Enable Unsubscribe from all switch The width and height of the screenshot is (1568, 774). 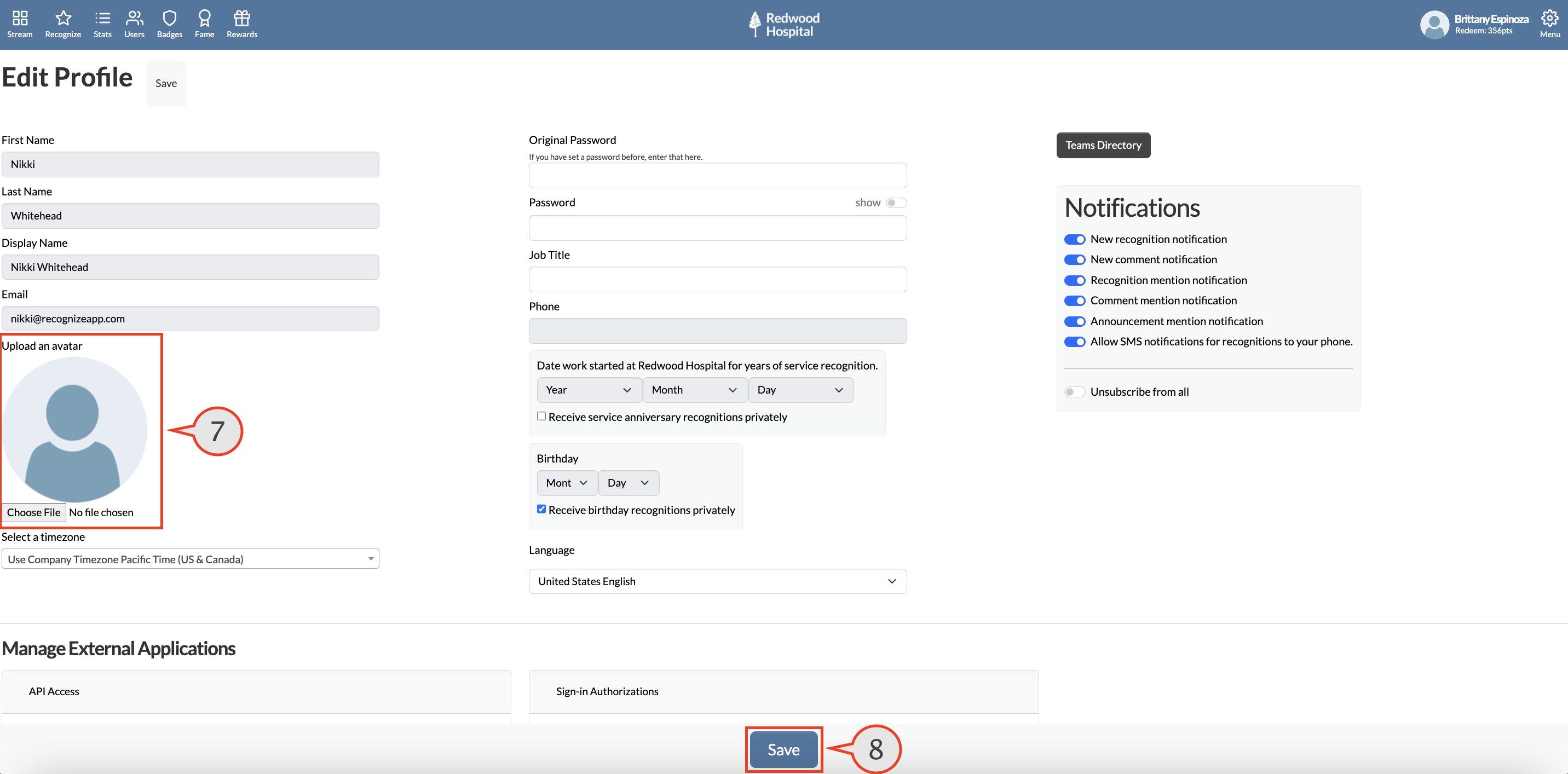[1074, 392]
